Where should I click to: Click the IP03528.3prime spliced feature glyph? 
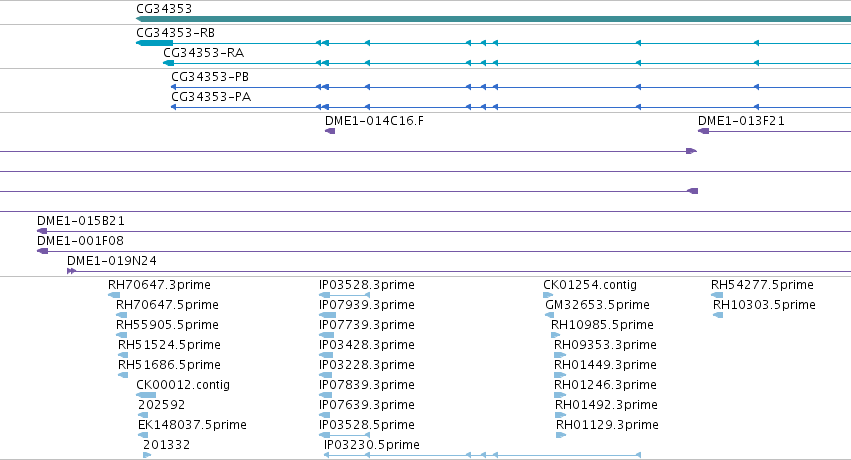click(x=345, y=295)
